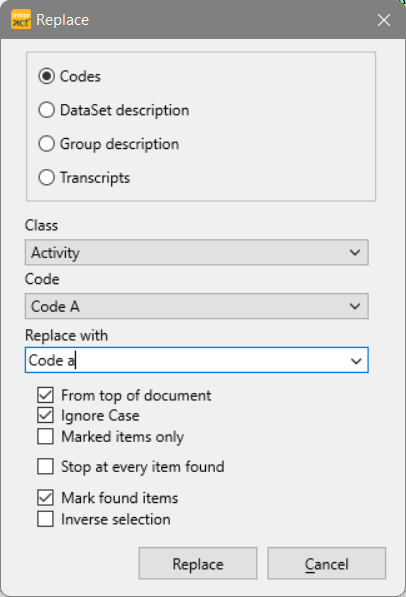This screenshot has width=406, height=597.
Task: Click the Cancel button
Action: [x=326, y=563]
